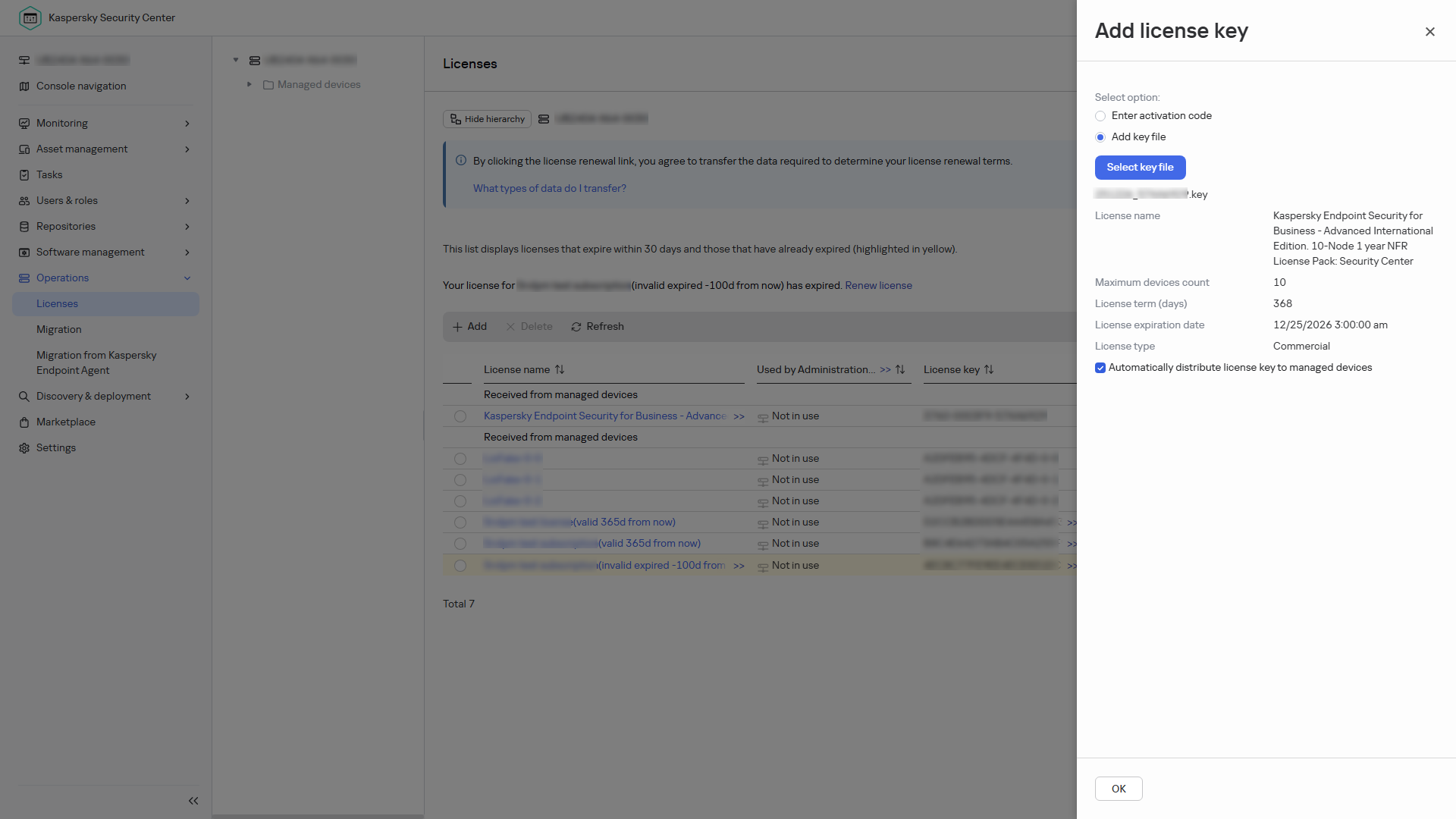The width and height of the screenshot is (1456, 819).
Task: Click the Marketplace bag icon
Action: pyautogui.click(x=24, y=422)
